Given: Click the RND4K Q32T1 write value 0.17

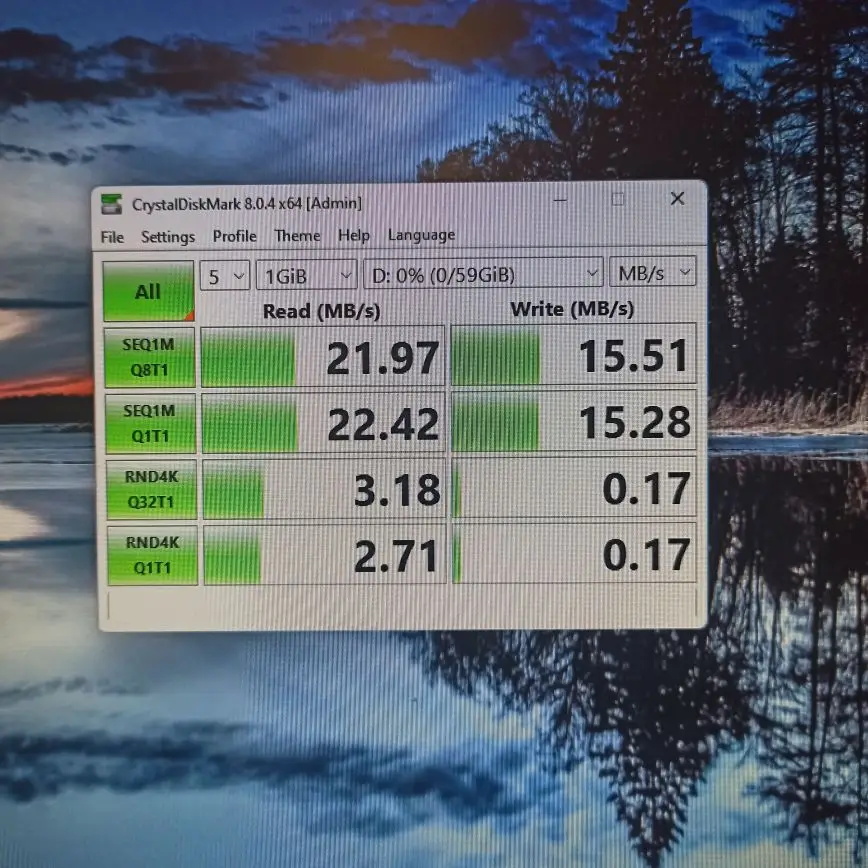Looking at the screenshot, I should pos(574,488).
